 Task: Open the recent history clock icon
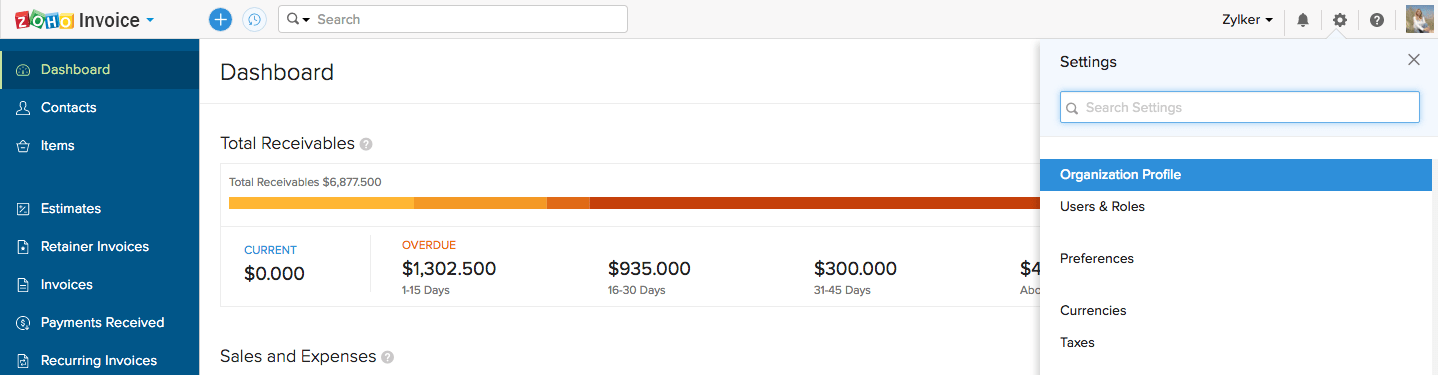pyautogui.click(x=255, y=19)
